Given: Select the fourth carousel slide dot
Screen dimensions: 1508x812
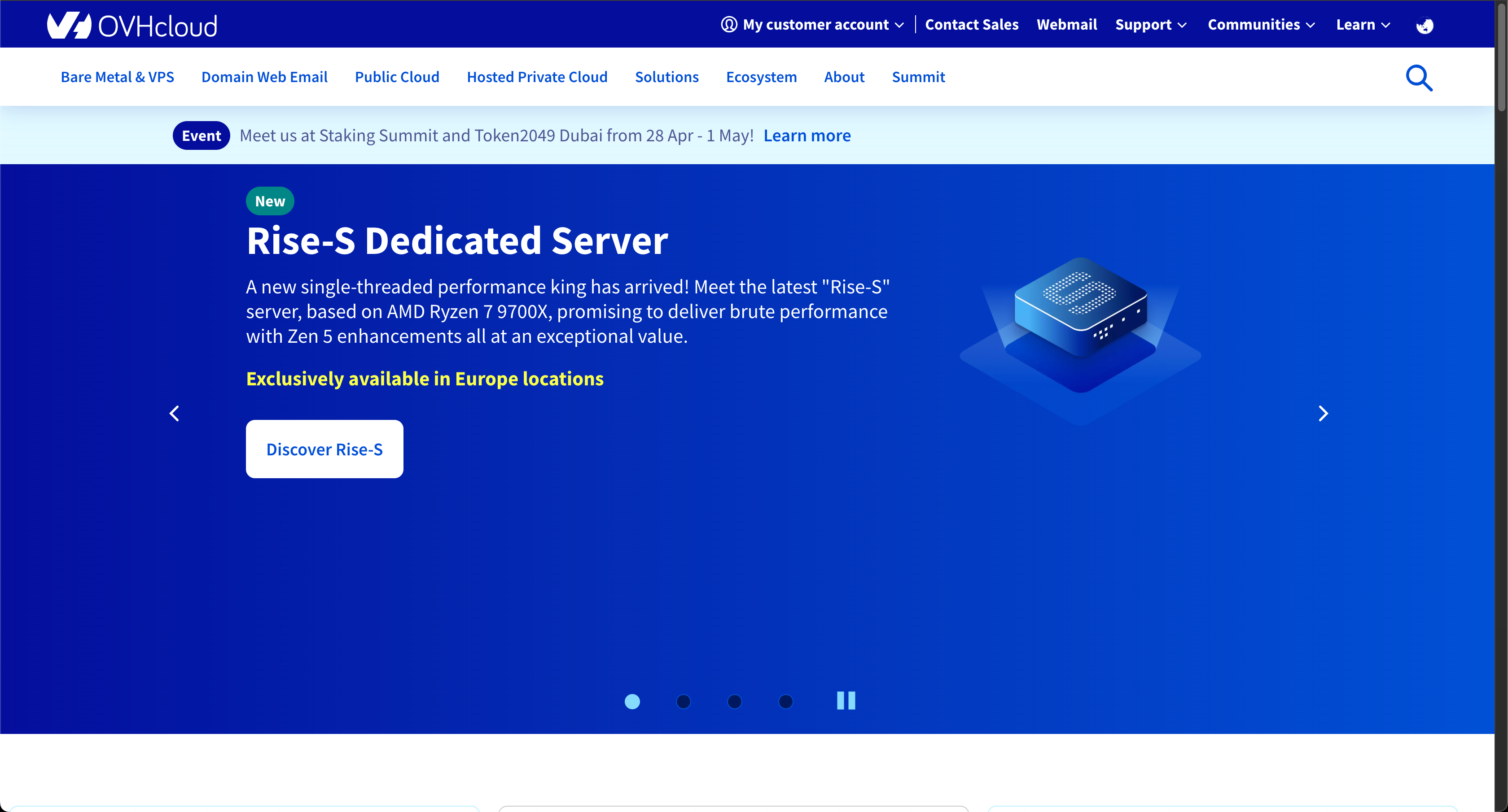Looking at the screenshot, I should coord(785,701).
